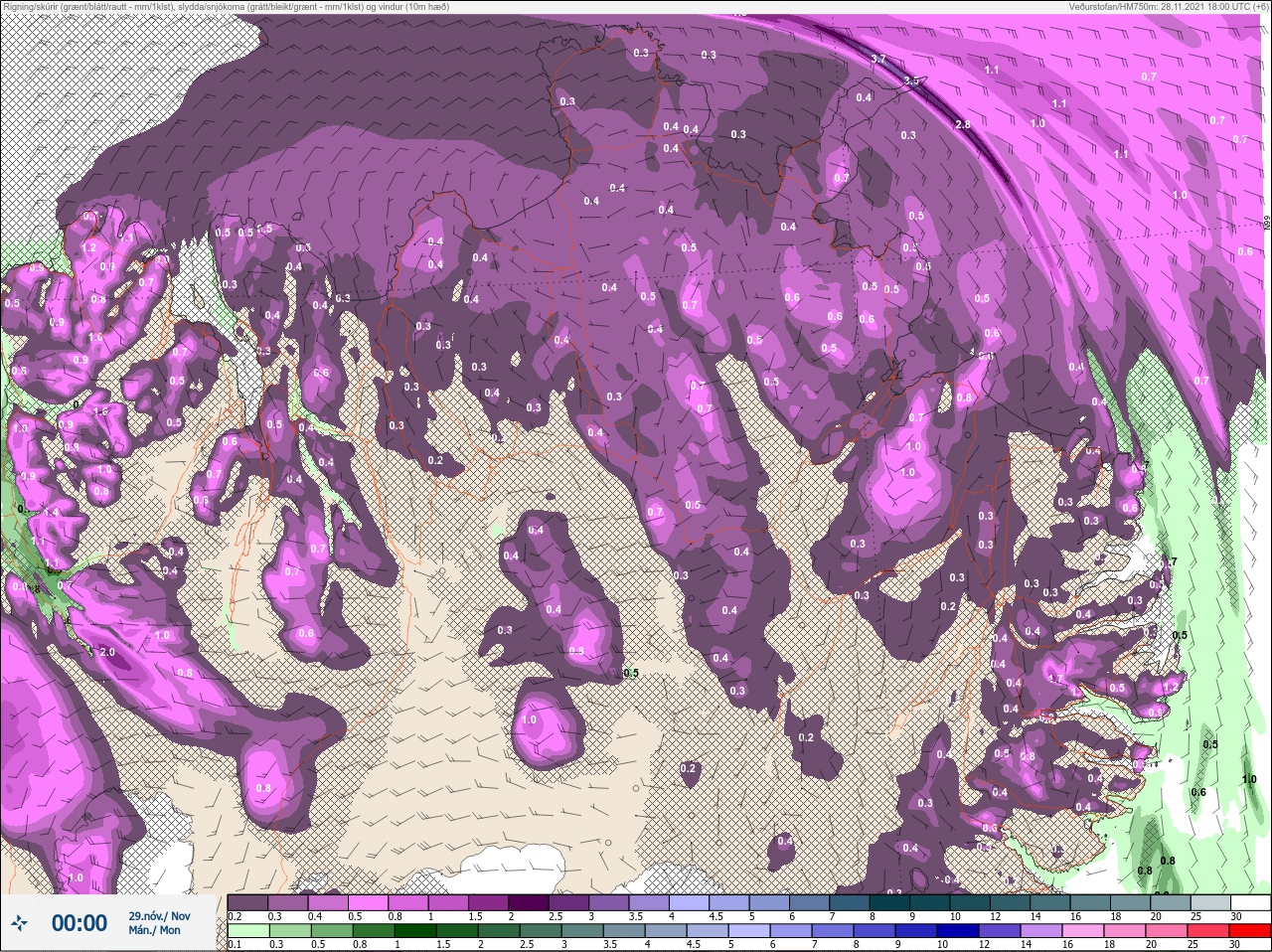Click the red swatch labeled 30 in the lower legend
1272x952 pixels.
1249,931
